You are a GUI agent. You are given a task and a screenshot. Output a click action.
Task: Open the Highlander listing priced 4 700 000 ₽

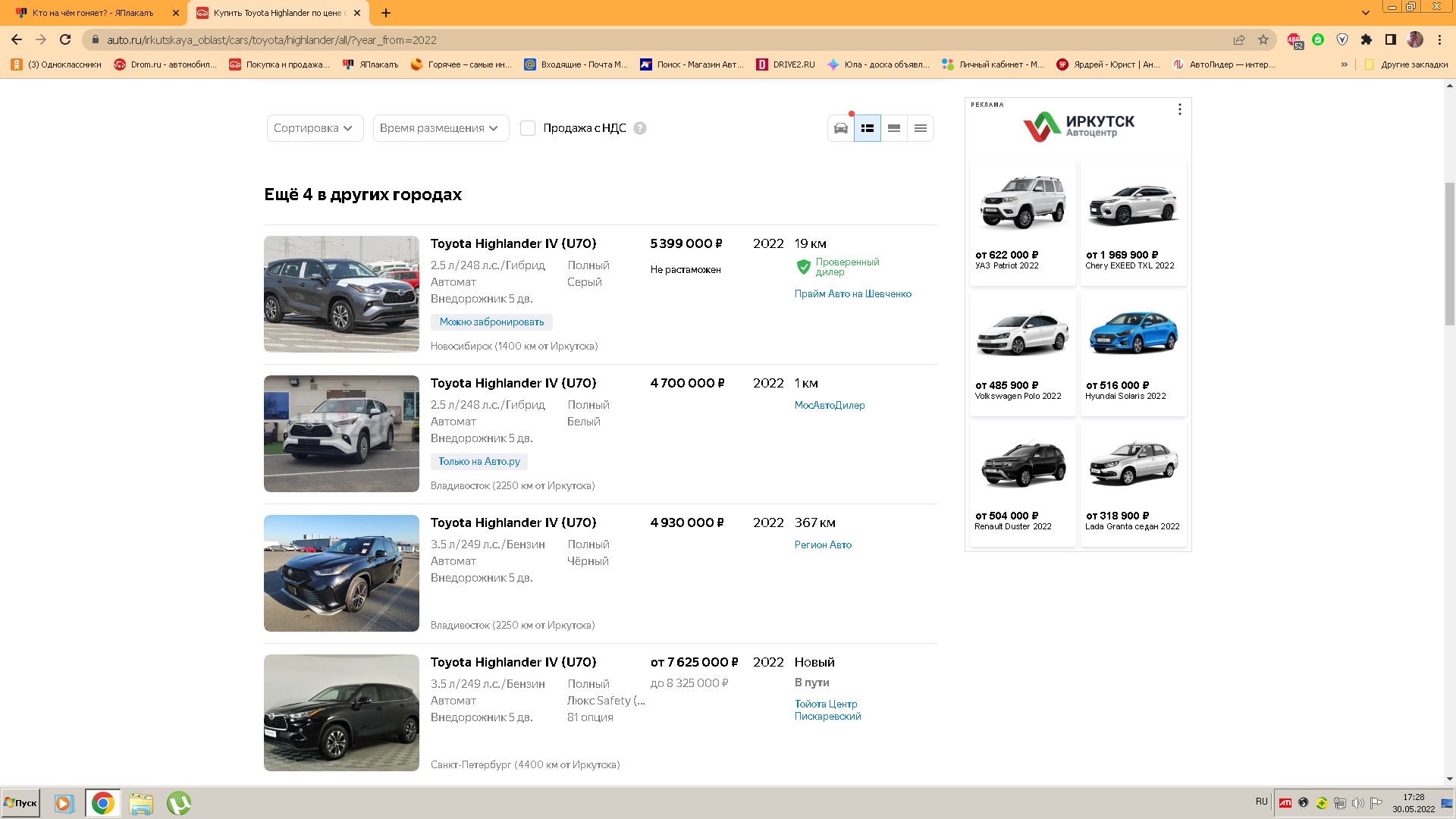pyautogui.click(x=513, y=383)
